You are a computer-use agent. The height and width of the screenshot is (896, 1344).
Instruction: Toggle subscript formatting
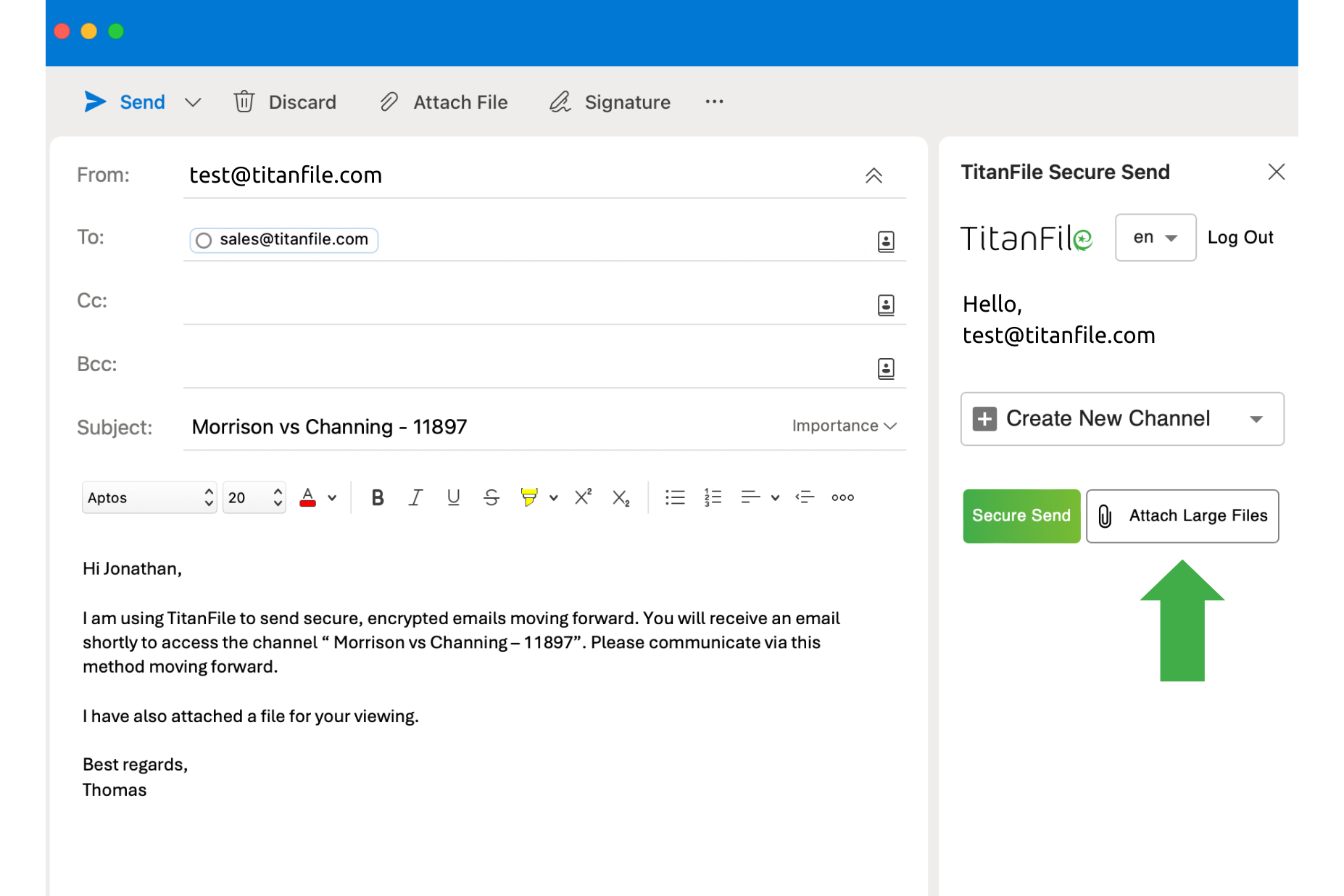[621, 498]
